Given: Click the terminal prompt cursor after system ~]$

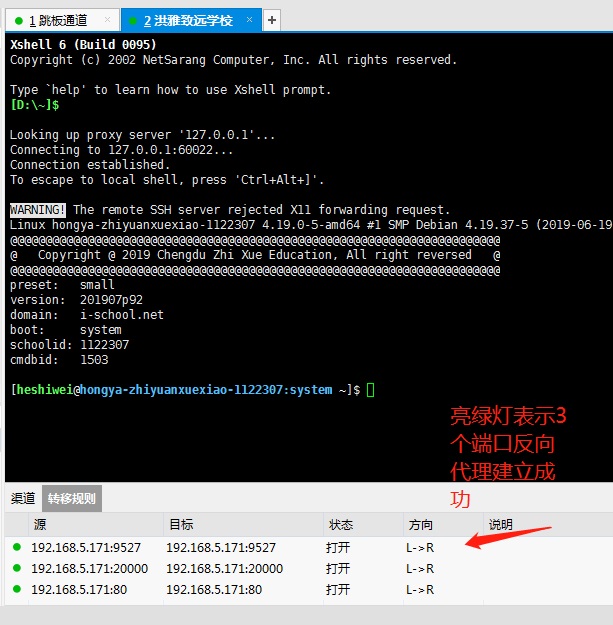Looking at the screenshot, I should tap(371, 390).
